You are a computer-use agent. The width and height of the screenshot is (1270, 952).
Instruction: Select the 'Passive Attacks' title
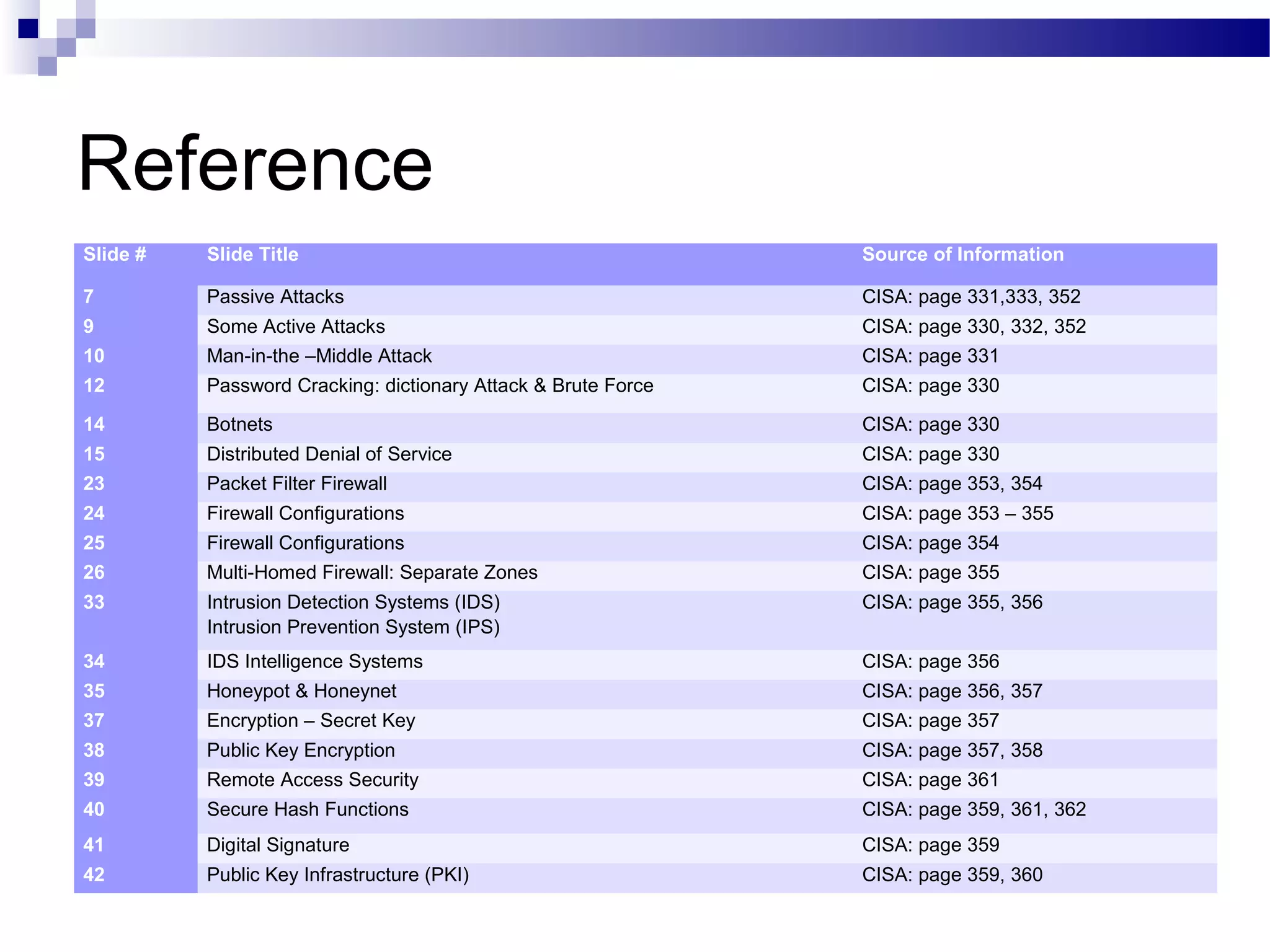tap(275, 297)
